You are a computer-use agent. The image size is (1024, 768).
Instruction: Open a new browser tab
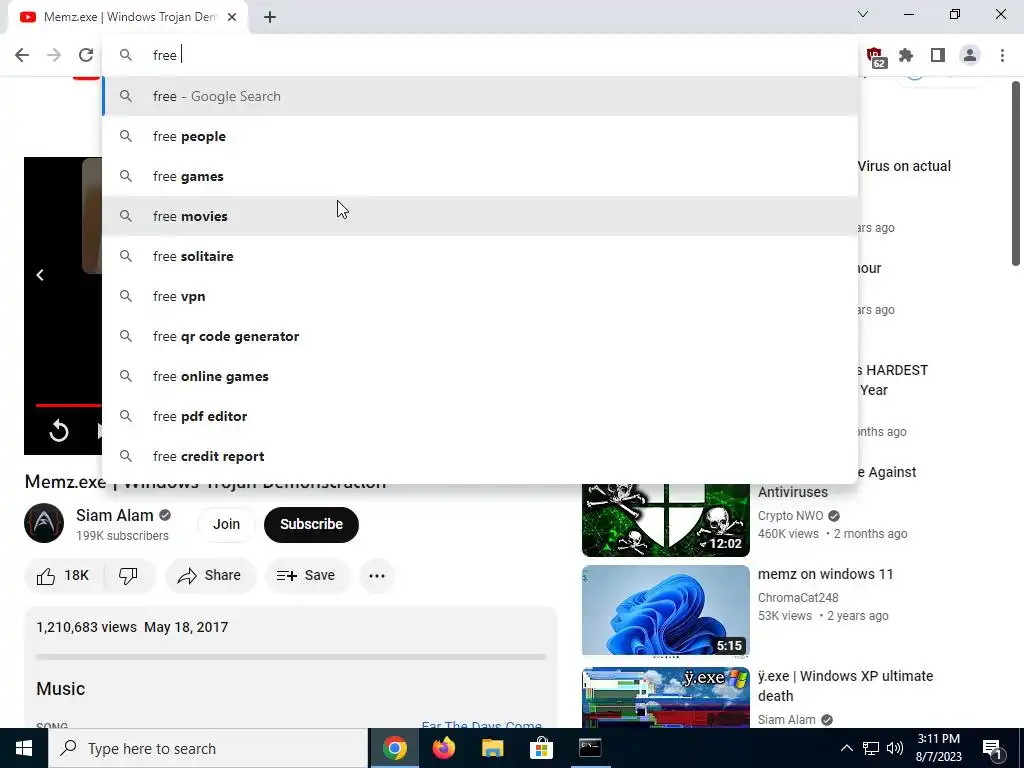pos(270,17)
